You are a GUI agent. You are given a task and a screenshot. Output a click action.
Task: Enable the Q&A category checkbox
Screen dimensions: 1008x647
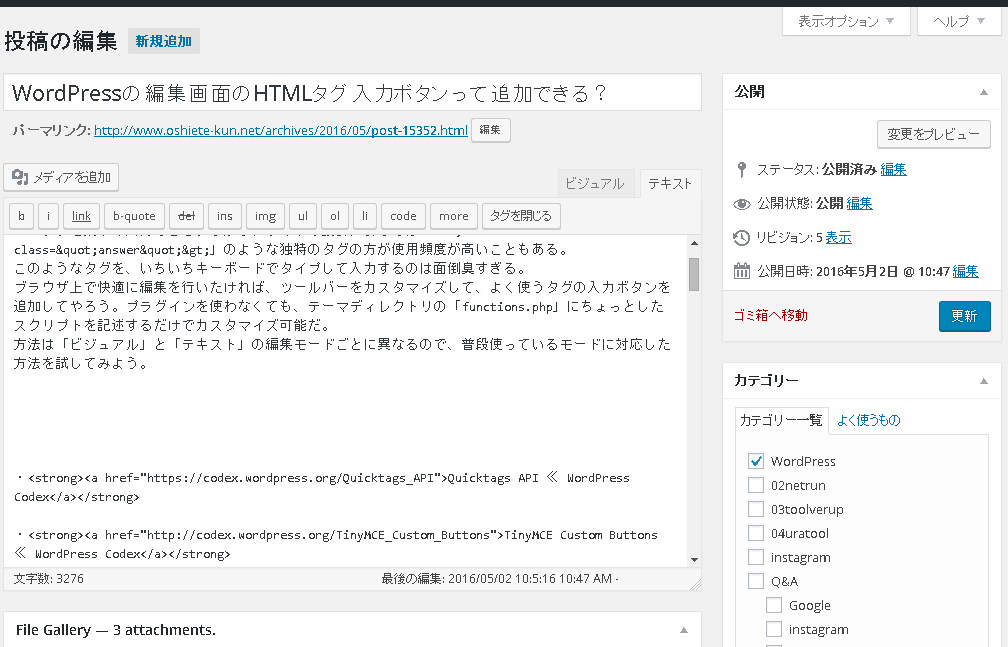(756, 581)
